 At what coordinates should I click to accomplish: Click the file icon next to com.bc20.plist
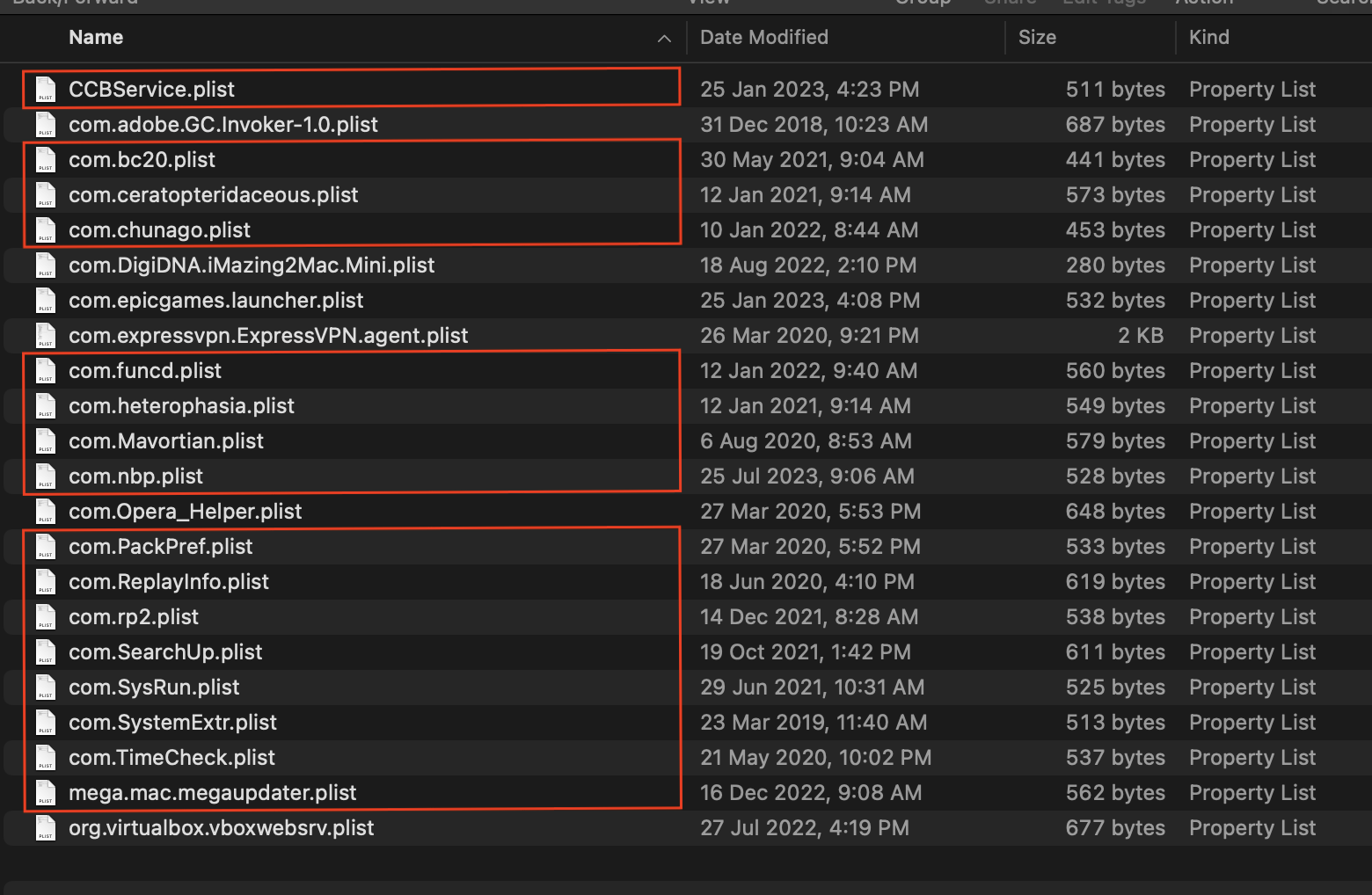(x=46, y=159)
